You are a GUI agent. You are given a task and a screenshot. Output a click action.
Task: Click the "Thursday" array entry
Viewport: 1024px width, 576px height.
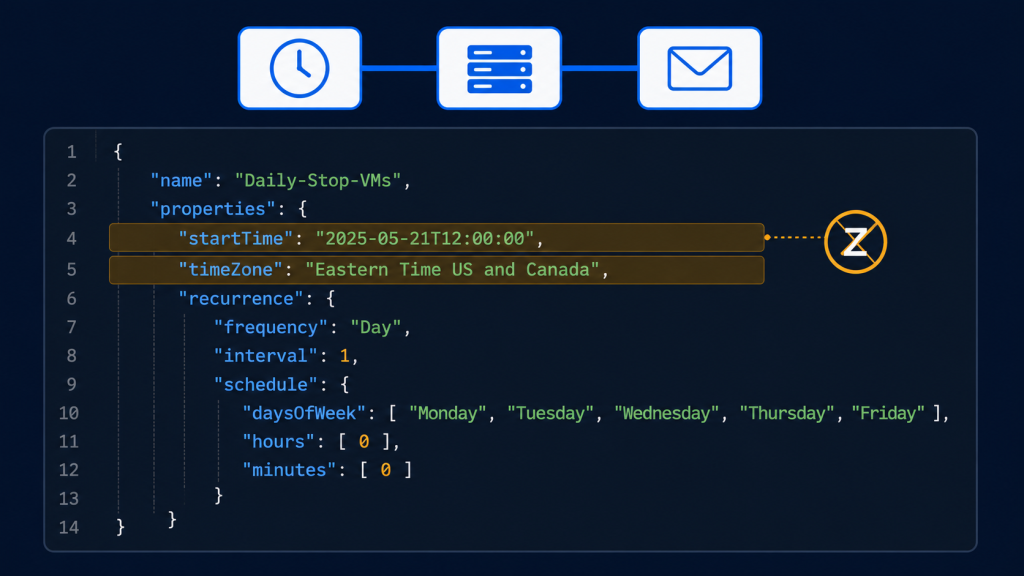pyautogui.click(x=787, y=413)
